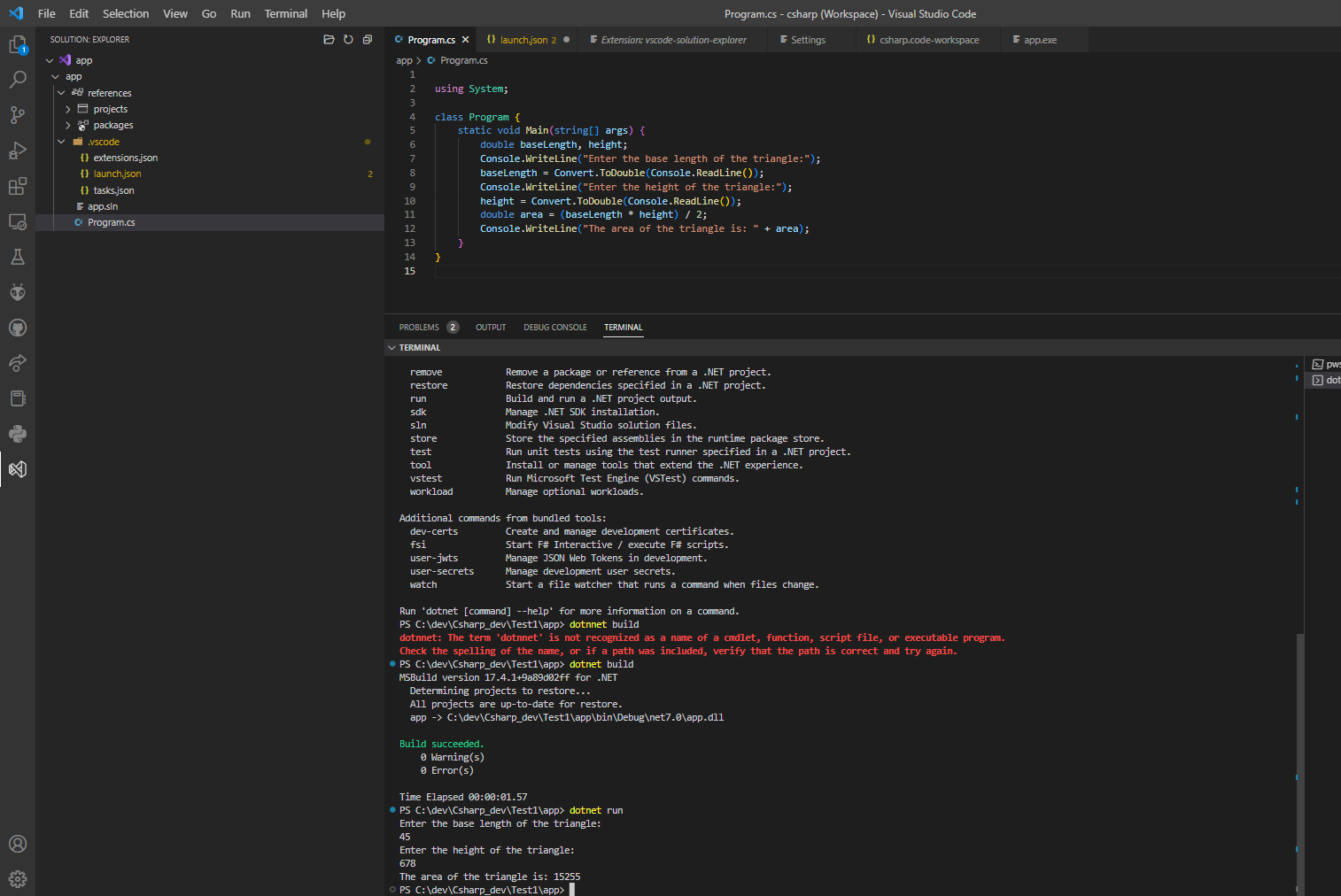Screen dimensions: 1341x896
Task: Open the Terminal menu
Action: (286, 13)
